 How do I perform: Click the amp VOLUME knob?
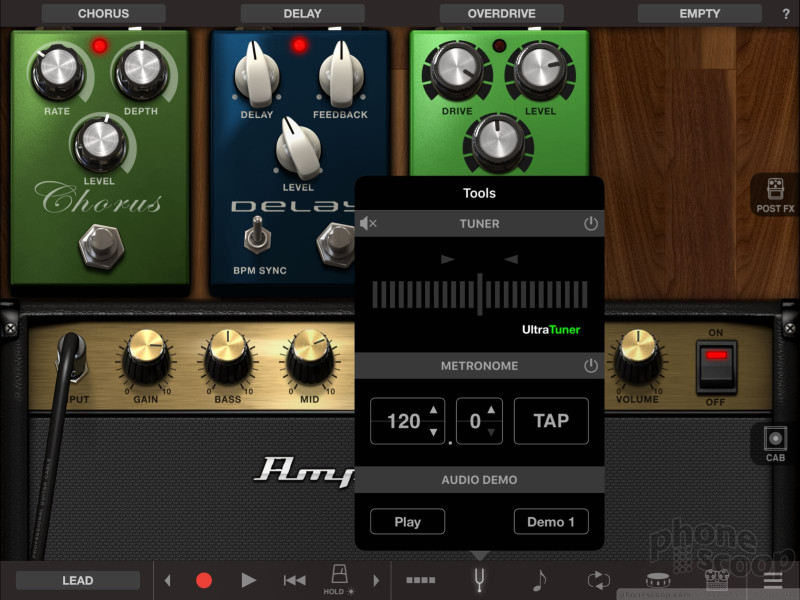click(x=638, y=357)
